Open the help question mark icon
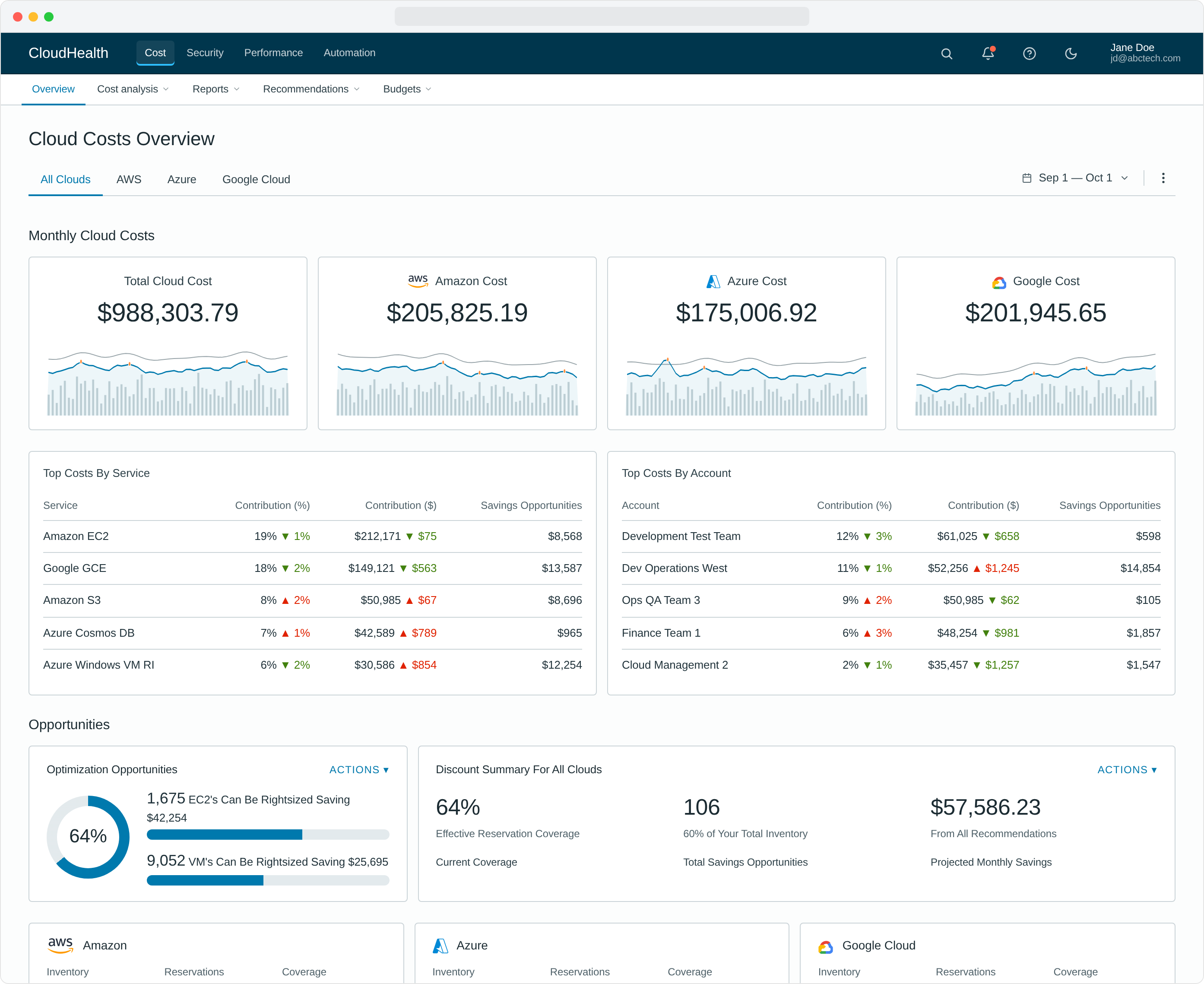Screen dimensions: 1204x984 (x=1030, y=53)
